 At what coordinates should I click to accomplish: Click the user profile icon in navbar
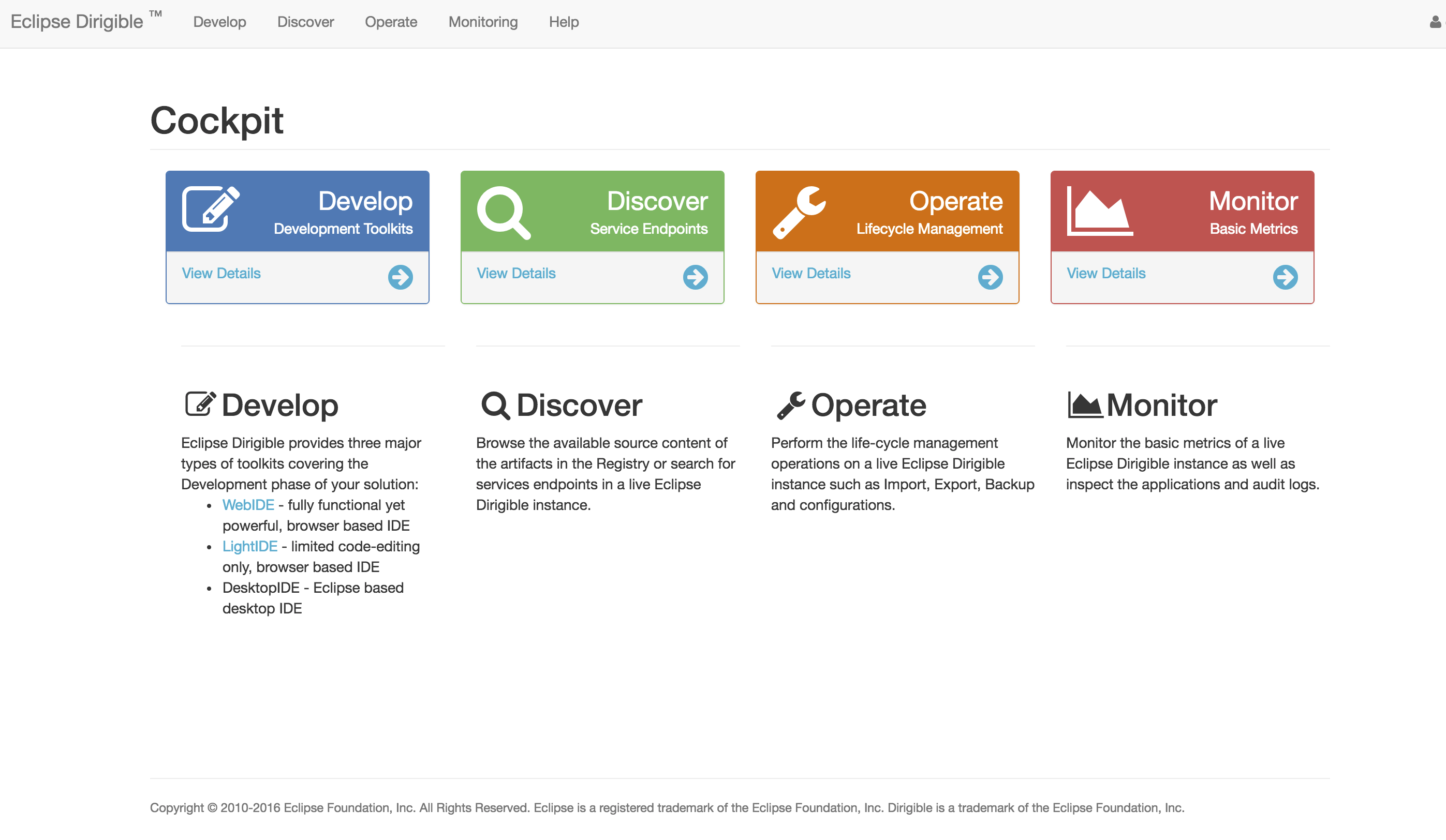pos(1435,22)
